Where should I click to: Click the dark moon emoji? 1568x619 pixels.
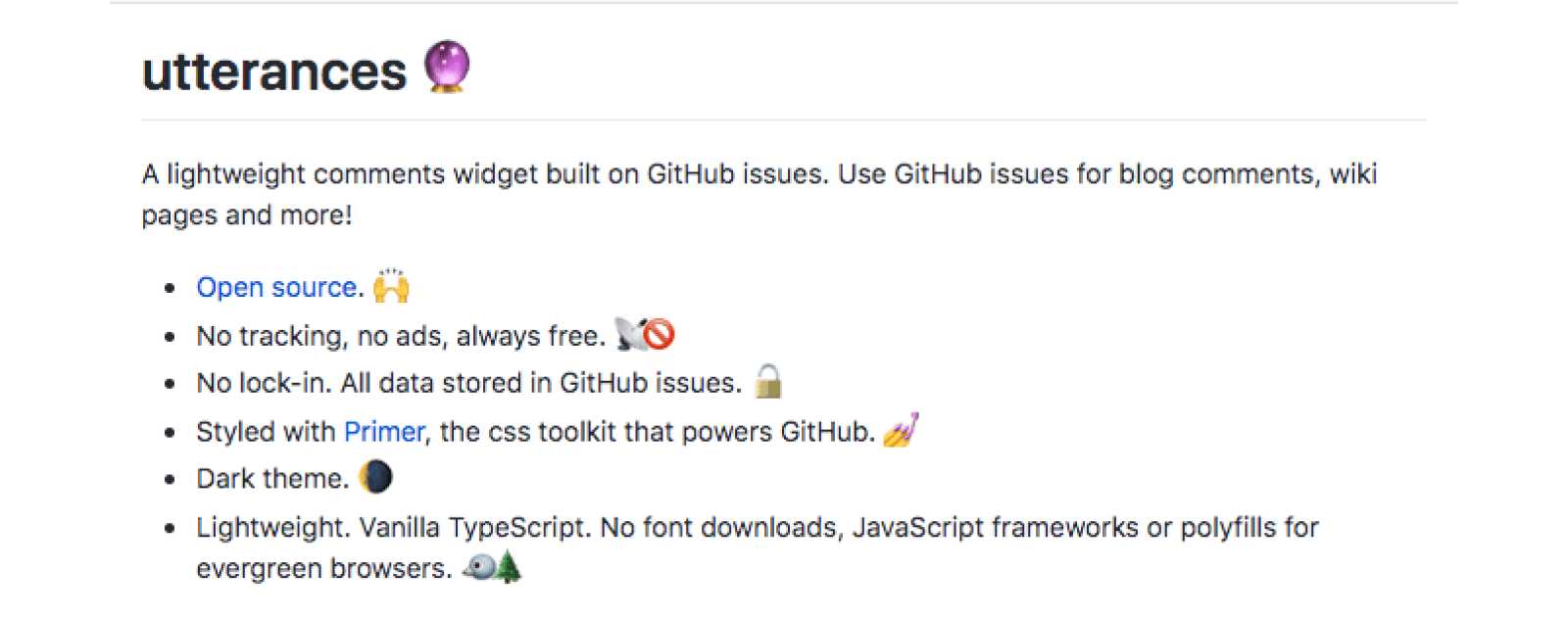[375, 477]
